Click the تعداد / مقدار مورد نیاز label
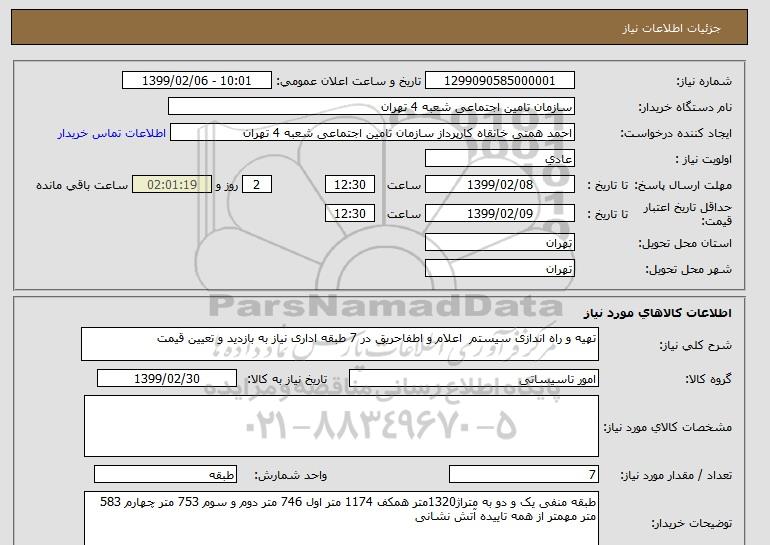Image resolution: width=770 pixels, height=545 pixels. [676, 475]
